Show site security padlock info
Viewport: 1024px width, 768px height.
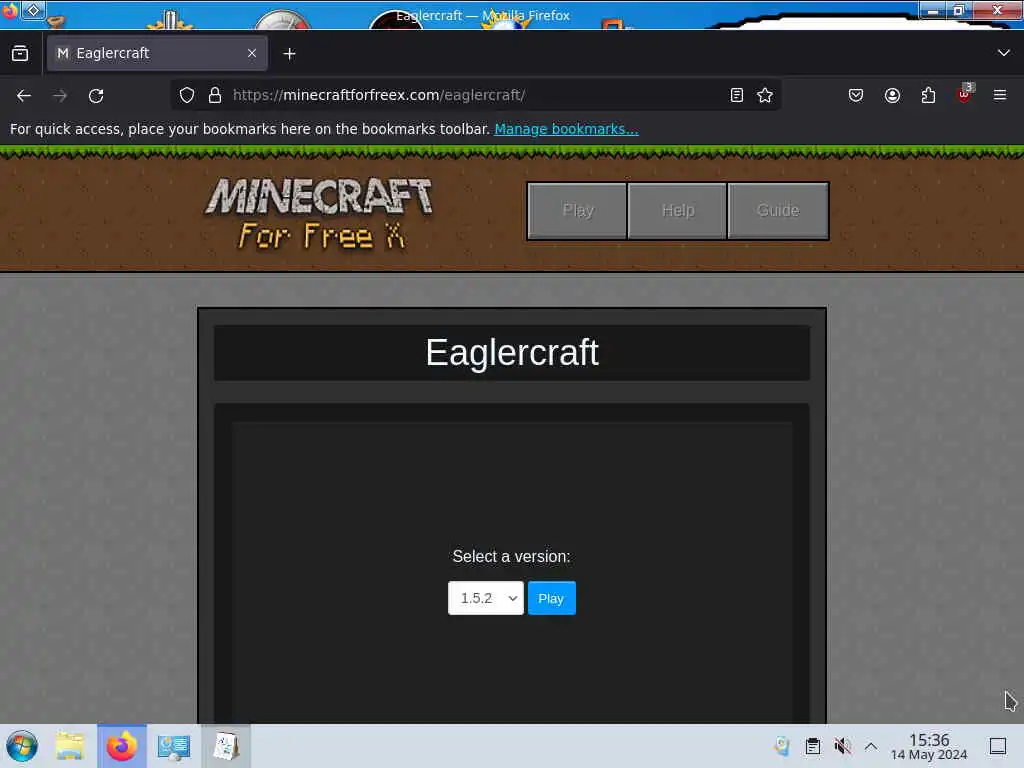(x=215, y=95)
